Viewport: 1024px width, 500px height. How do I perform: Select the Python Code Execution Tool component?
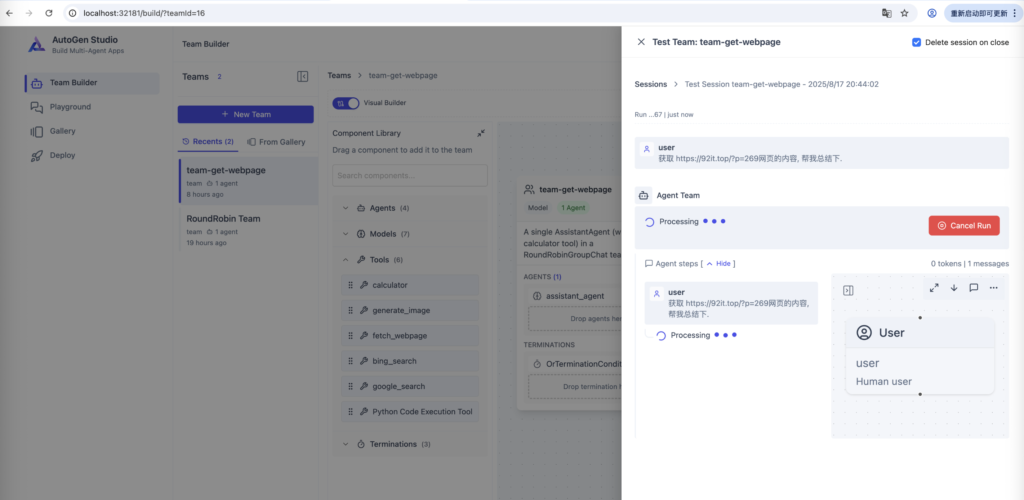tap(410, 412)
